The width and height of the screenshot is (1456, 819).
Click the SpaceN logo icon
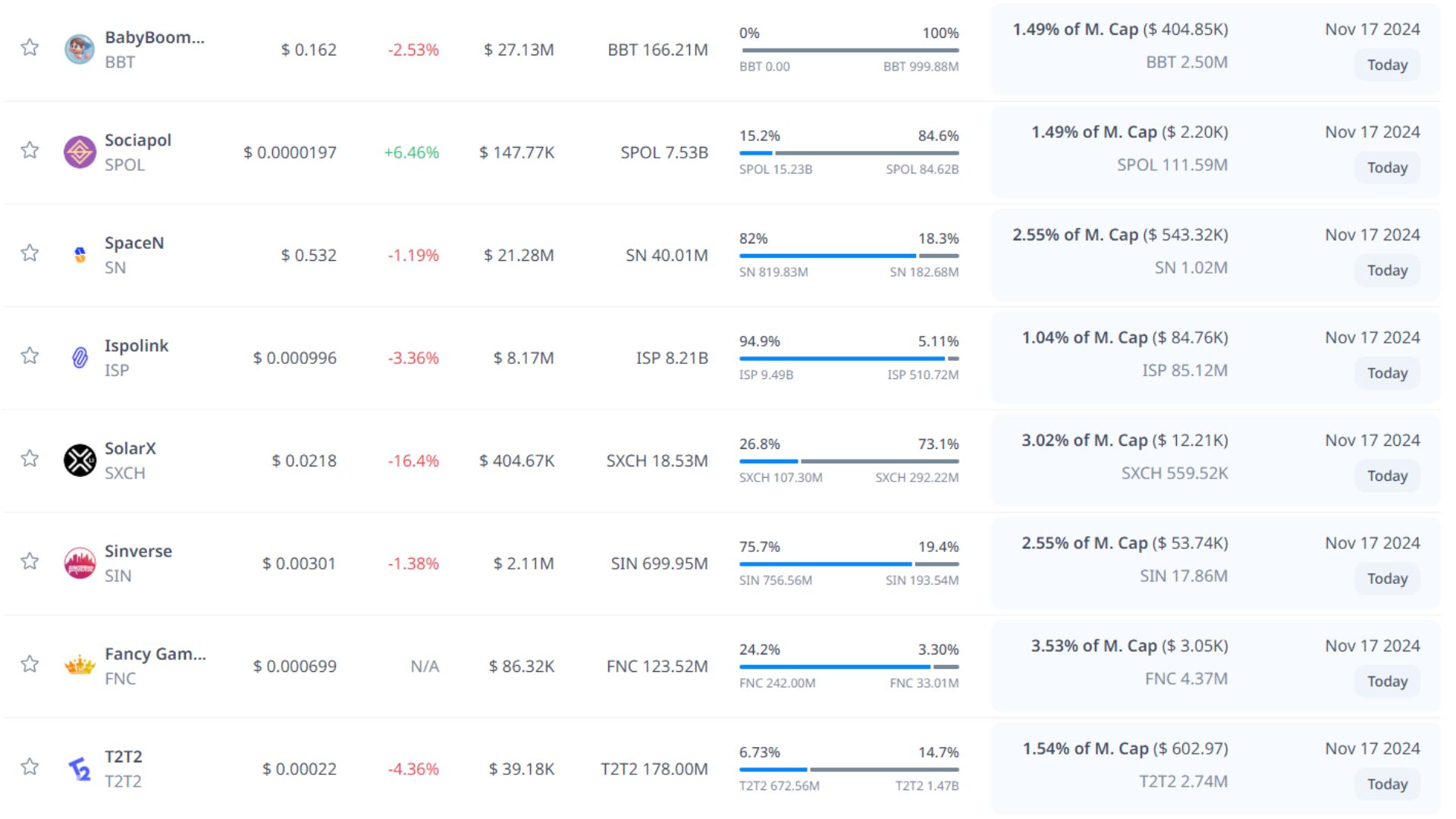point(80,255)
